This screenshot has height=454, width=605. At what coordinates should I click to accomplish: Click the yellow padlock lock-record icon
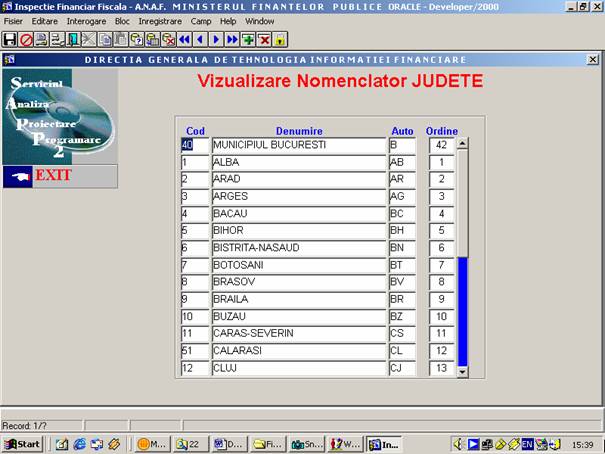[x=280, y=40]
